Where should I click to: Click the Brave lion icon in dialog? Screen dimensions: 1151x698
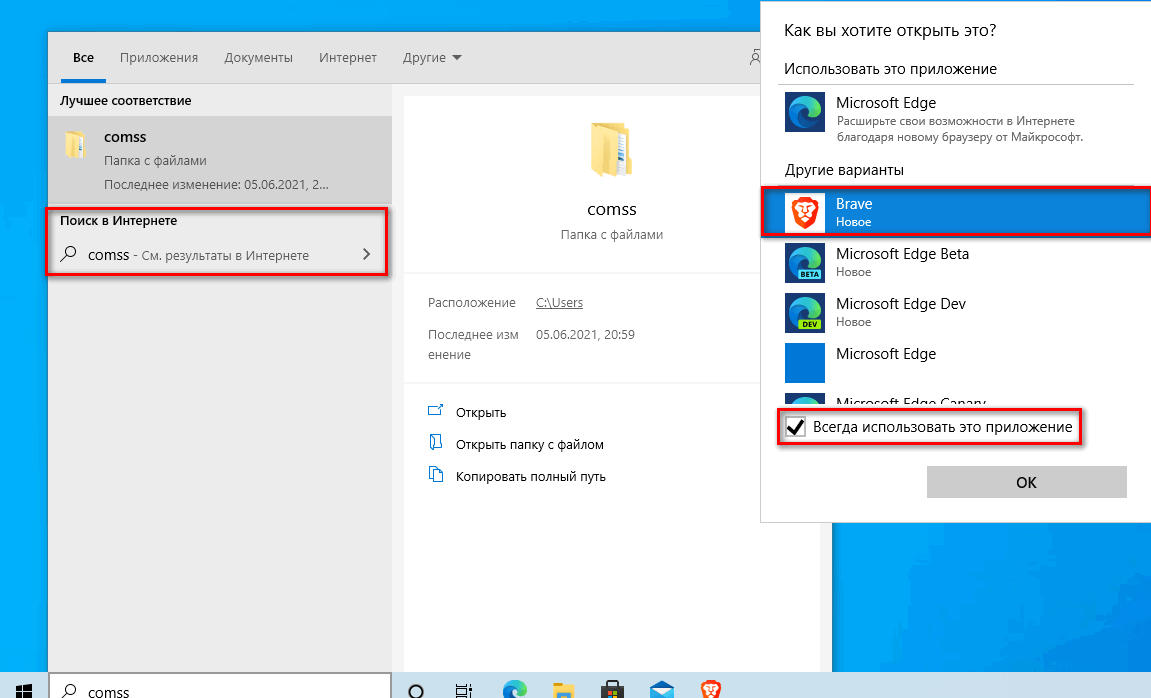[x=805, y=212]
